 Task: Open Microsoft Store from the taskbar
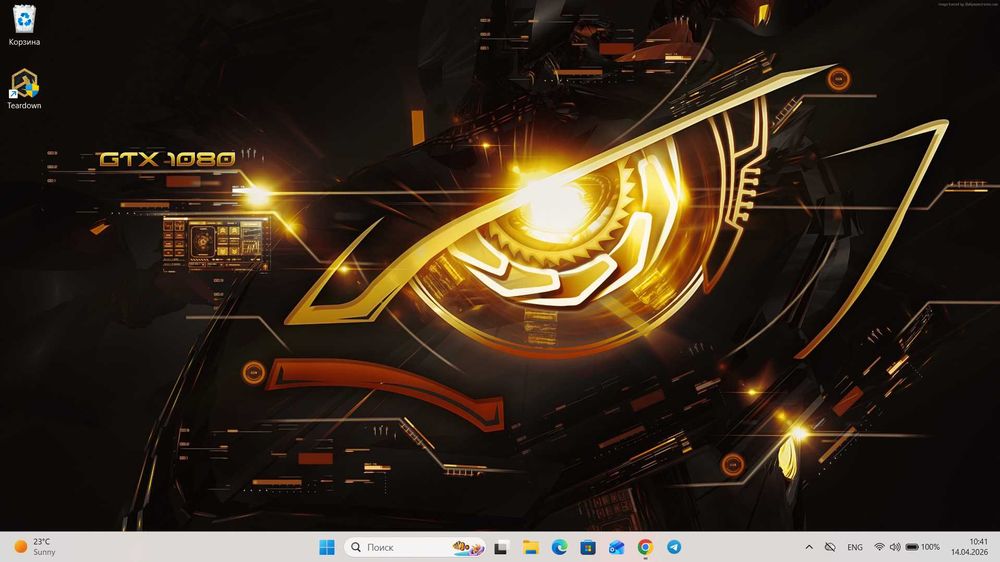pyautogui.click(x=588, y=547)
